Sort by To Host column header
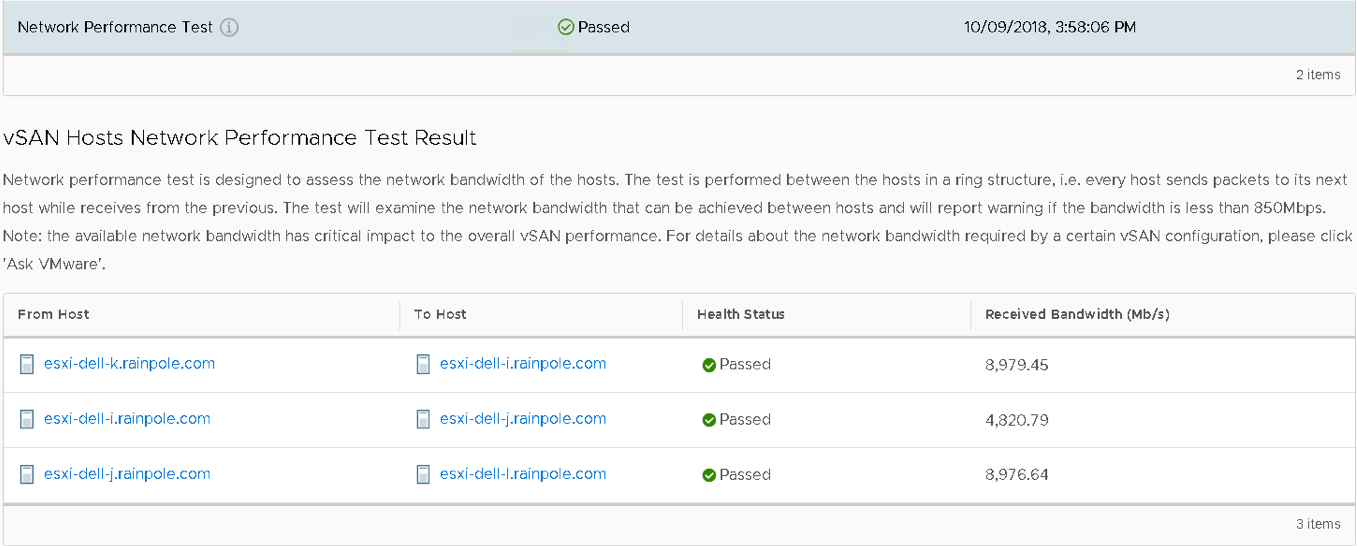This screenshot has height=546, width=1357. [440, 314]
